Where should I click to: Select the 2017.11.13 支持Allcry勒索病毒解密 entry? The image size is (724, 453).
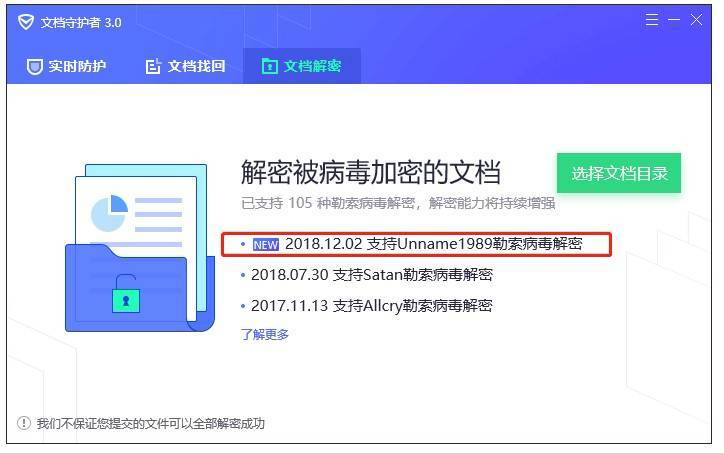click(367, 306)
